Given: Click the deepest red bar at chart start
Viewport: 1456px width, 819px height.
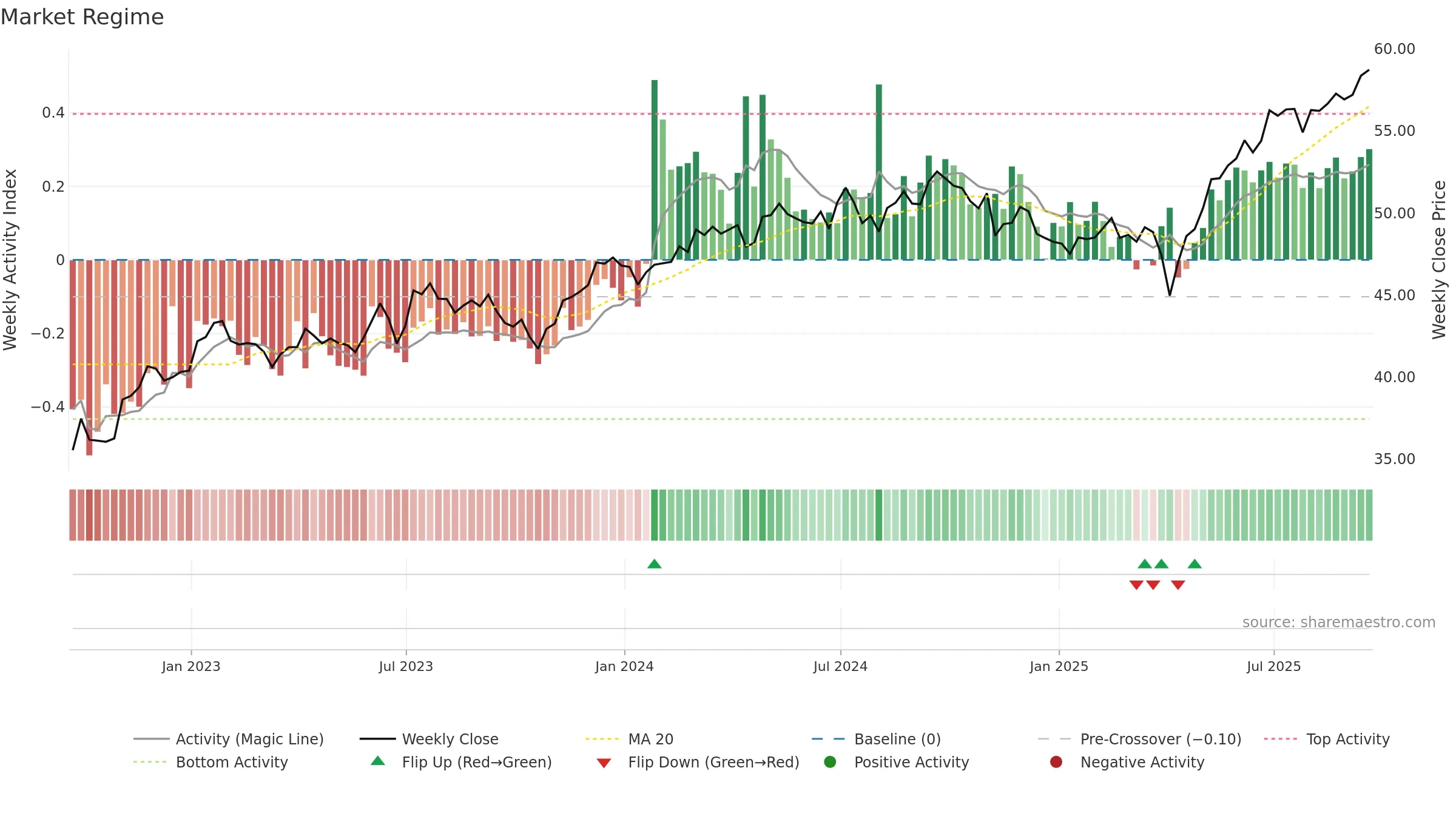Looking at the screenshot, I should (x=89, y=357).
